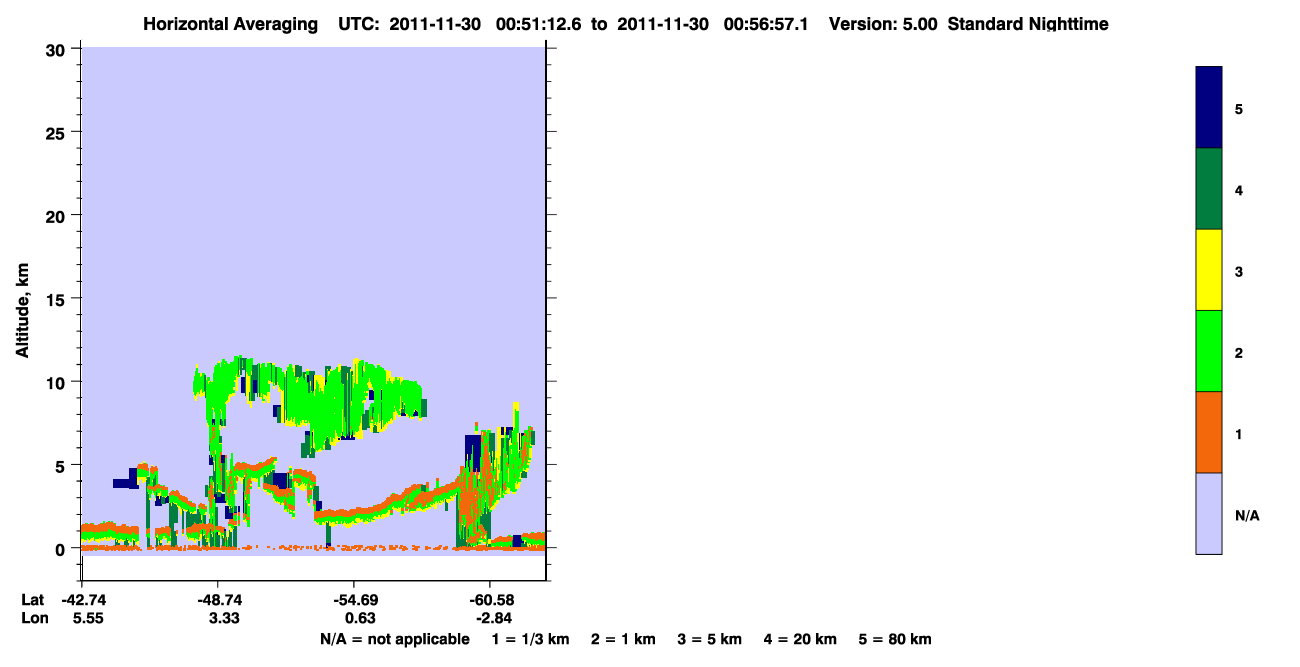Click the dark green 20 km color swatch
Image resolution: width=1300 pixels, height=667 pixels.
(x=1208, y=189)
